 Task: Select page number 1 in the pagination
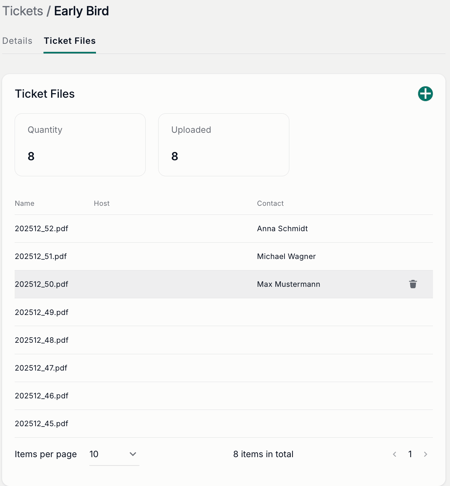410,454
